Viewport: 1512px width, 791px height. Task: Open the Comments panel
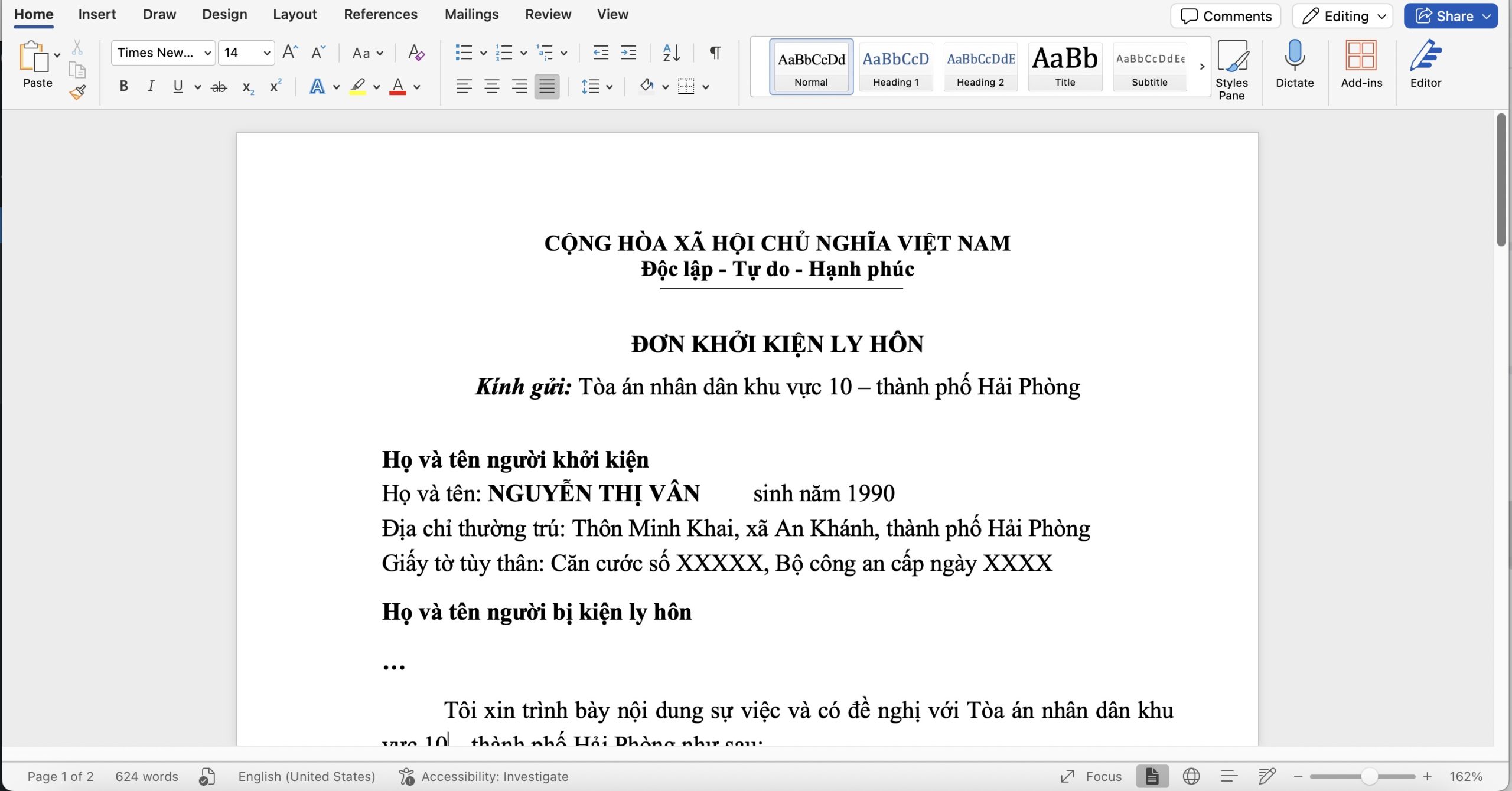[1225, 16]
